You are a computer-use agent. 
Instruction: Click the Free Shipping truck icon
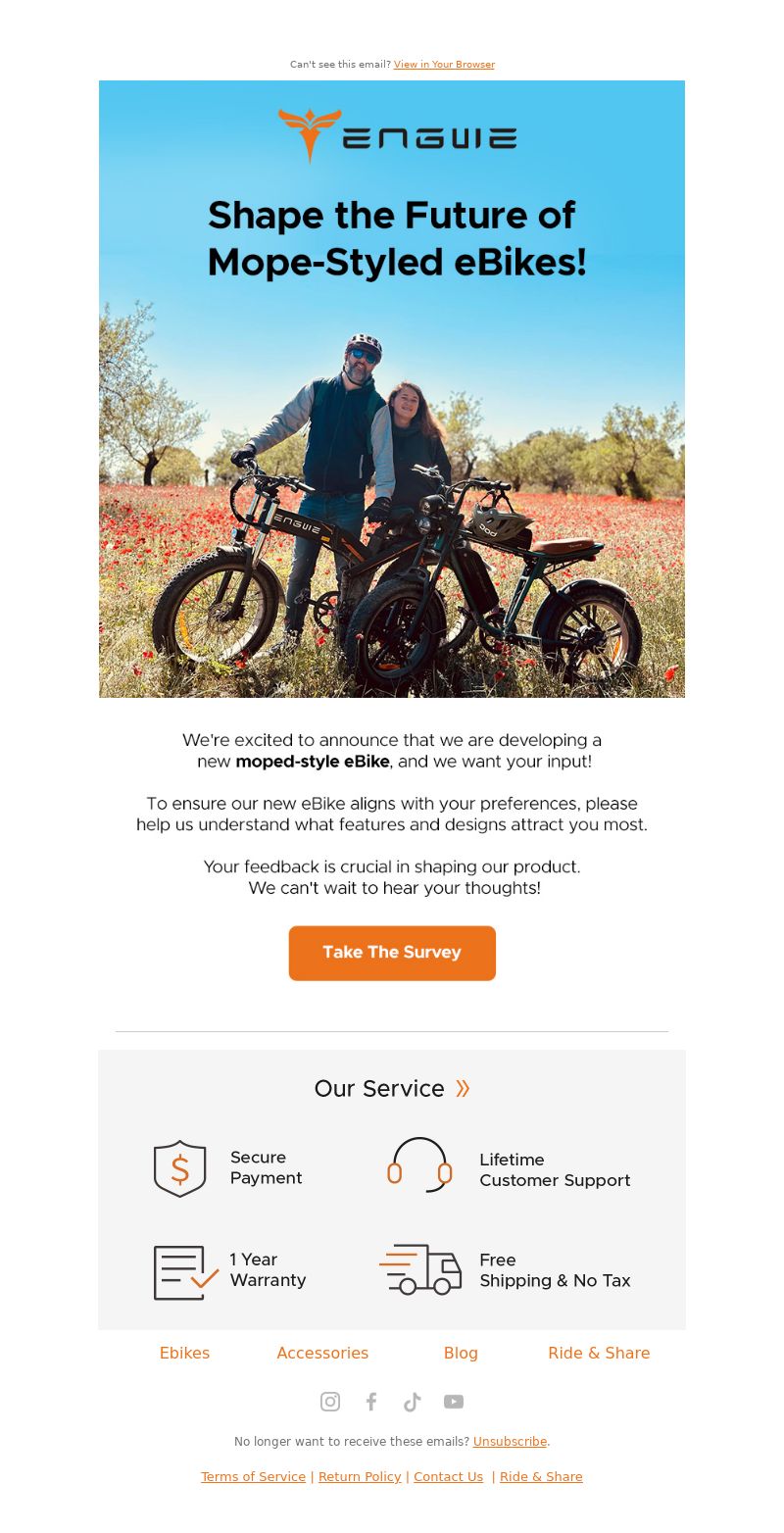click(420, 1270)
